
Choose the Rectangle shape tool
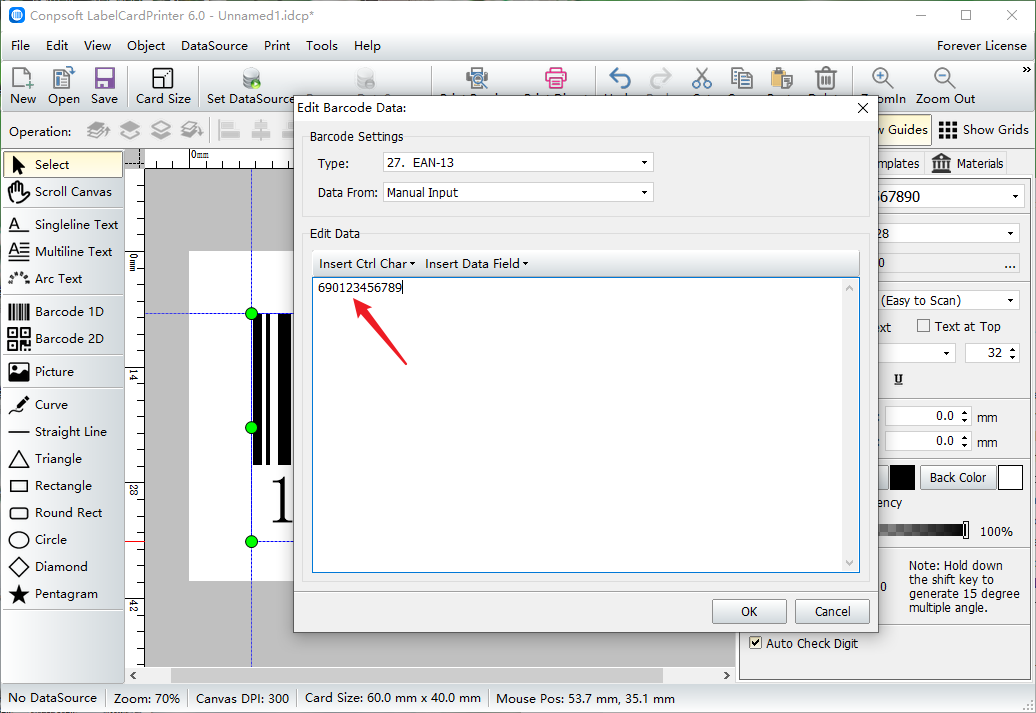[63, 486]
